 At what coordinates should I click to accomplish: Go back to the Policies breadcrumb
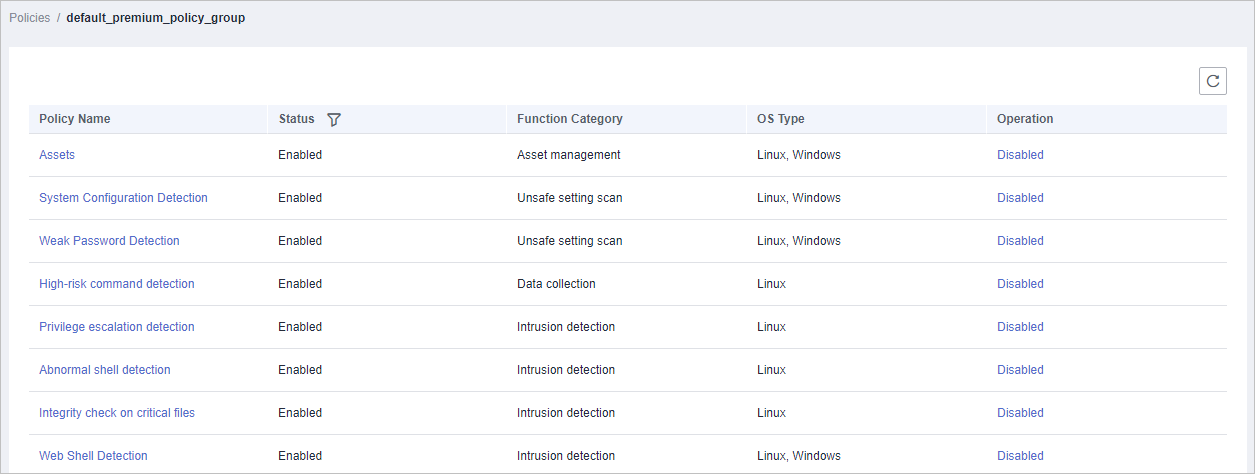(x=29, y=18)
